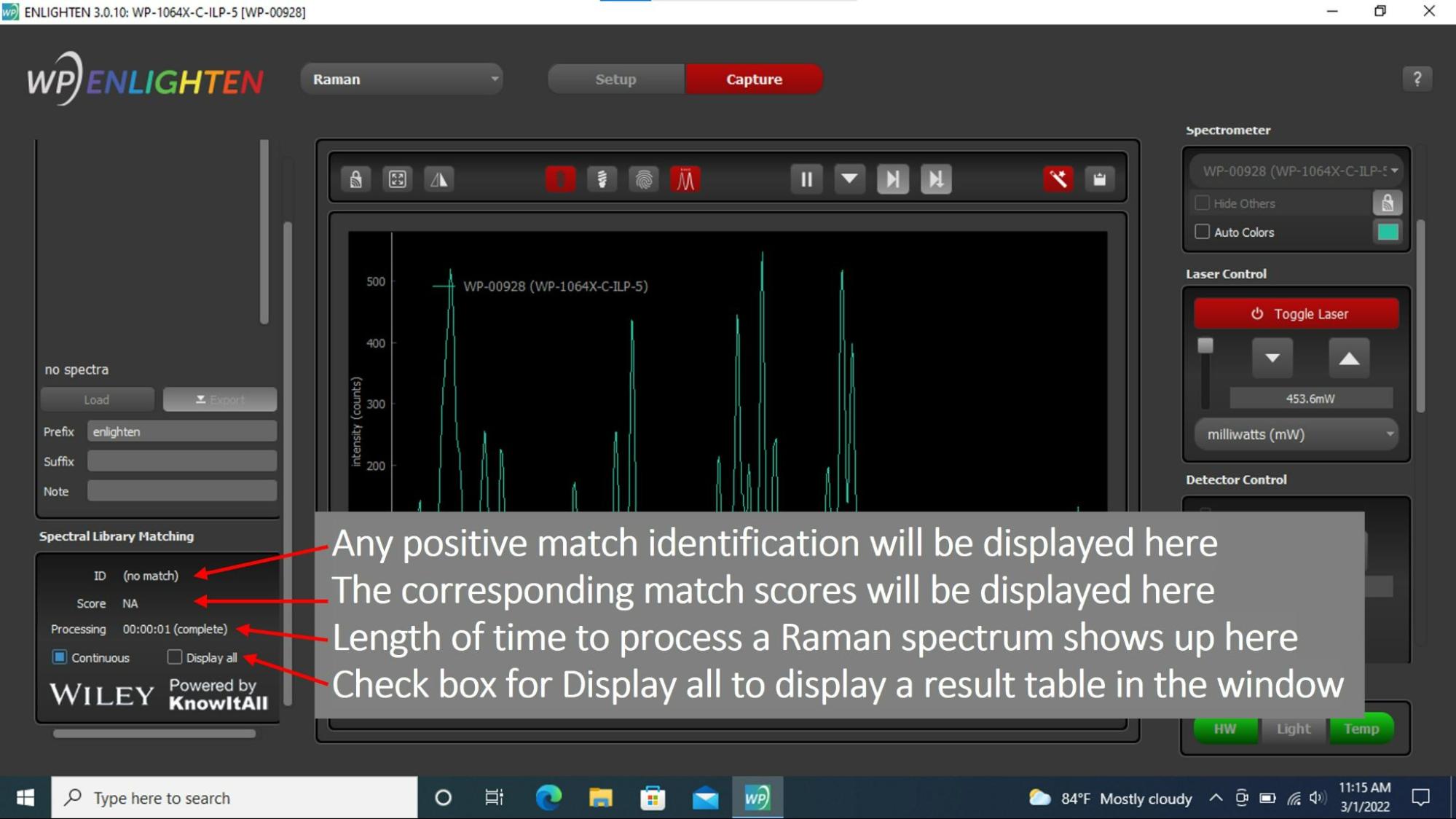
Task: Open the Raman technique dropdown
Action: (402, 79)
